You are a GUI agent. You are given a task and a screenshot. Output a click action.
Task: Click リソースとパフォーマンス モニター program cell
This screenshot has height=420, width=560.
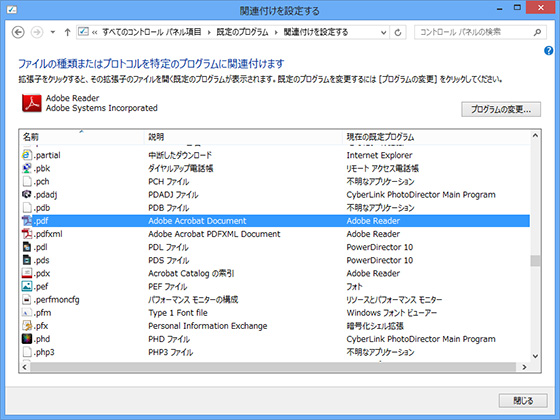coord(394,300)
